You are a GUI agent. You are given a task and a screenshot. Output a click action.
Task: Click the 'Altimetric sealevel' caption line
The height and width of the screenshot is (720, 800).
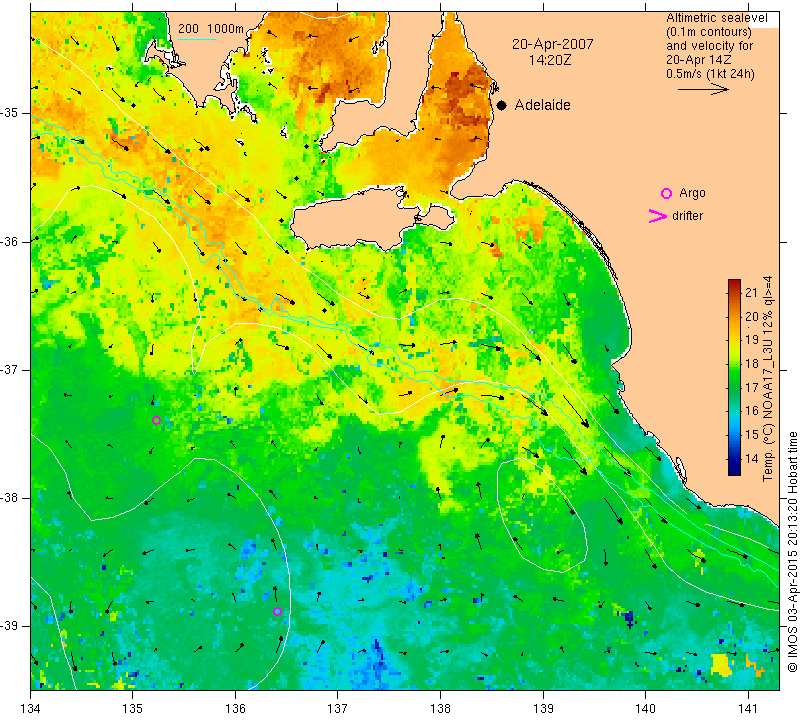tap(716, 18)
